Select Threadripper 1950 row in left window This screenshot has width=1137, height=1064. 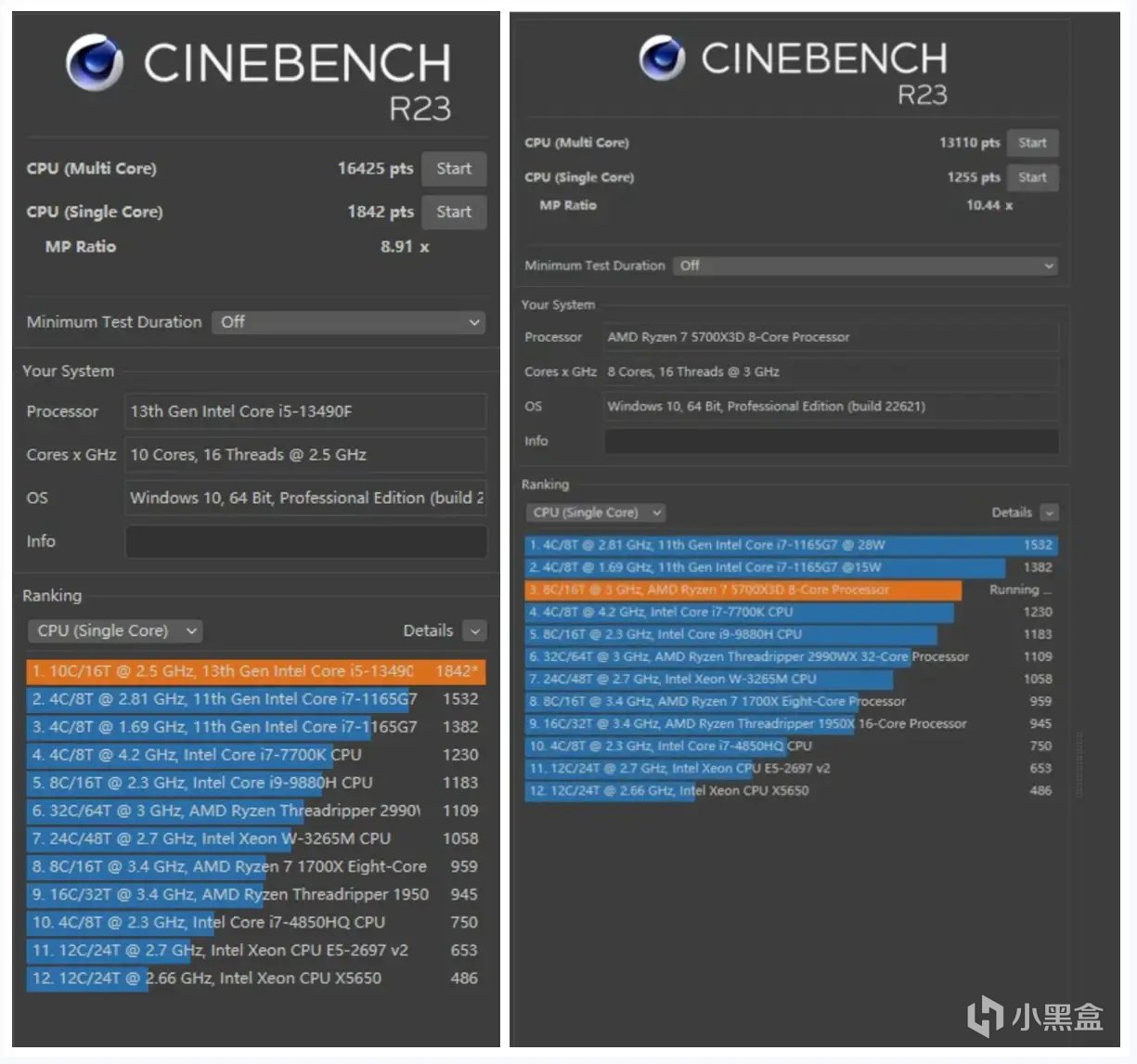click(256, 894)
